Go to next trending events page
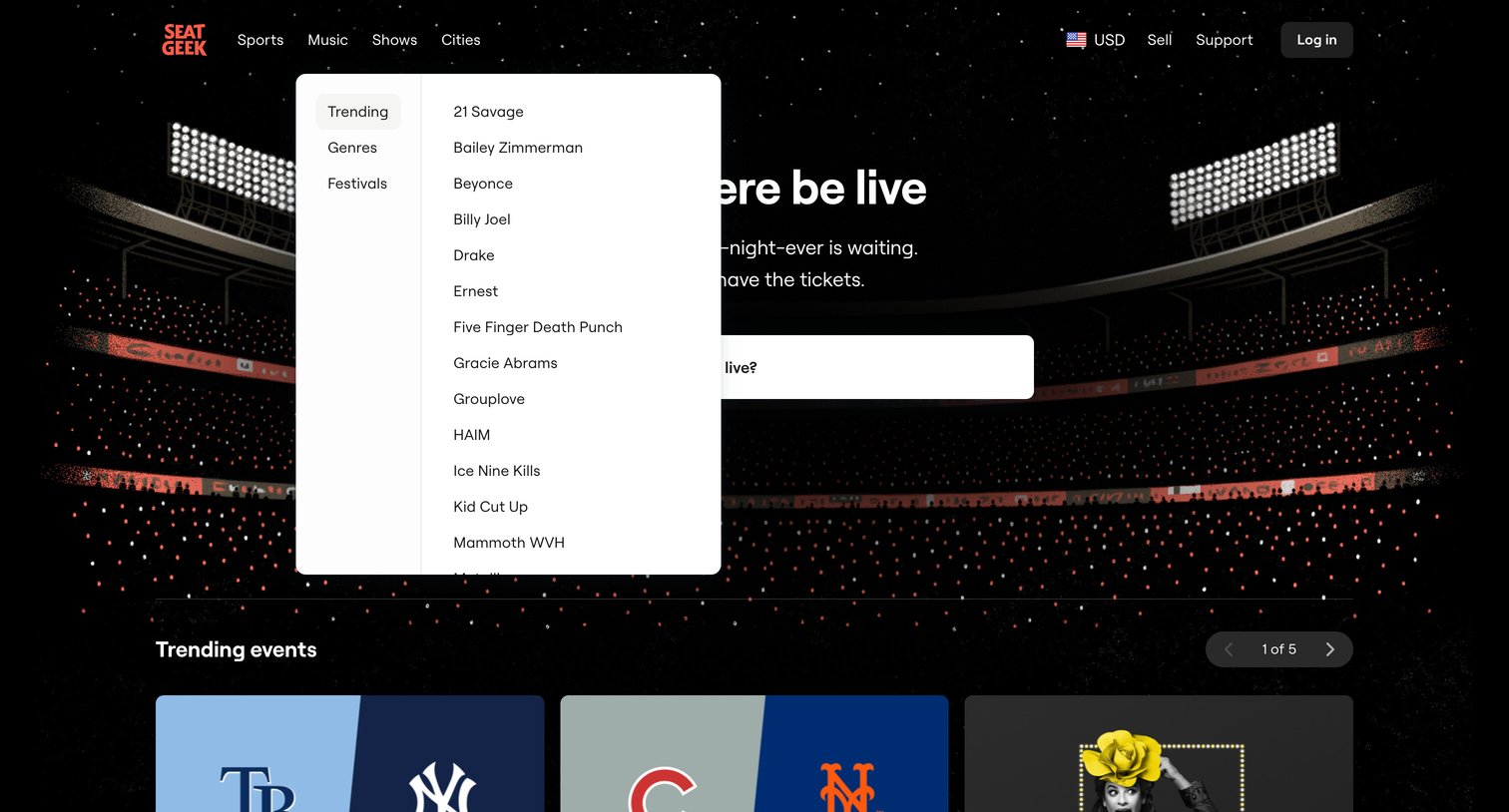 [x=1329, y=649]
